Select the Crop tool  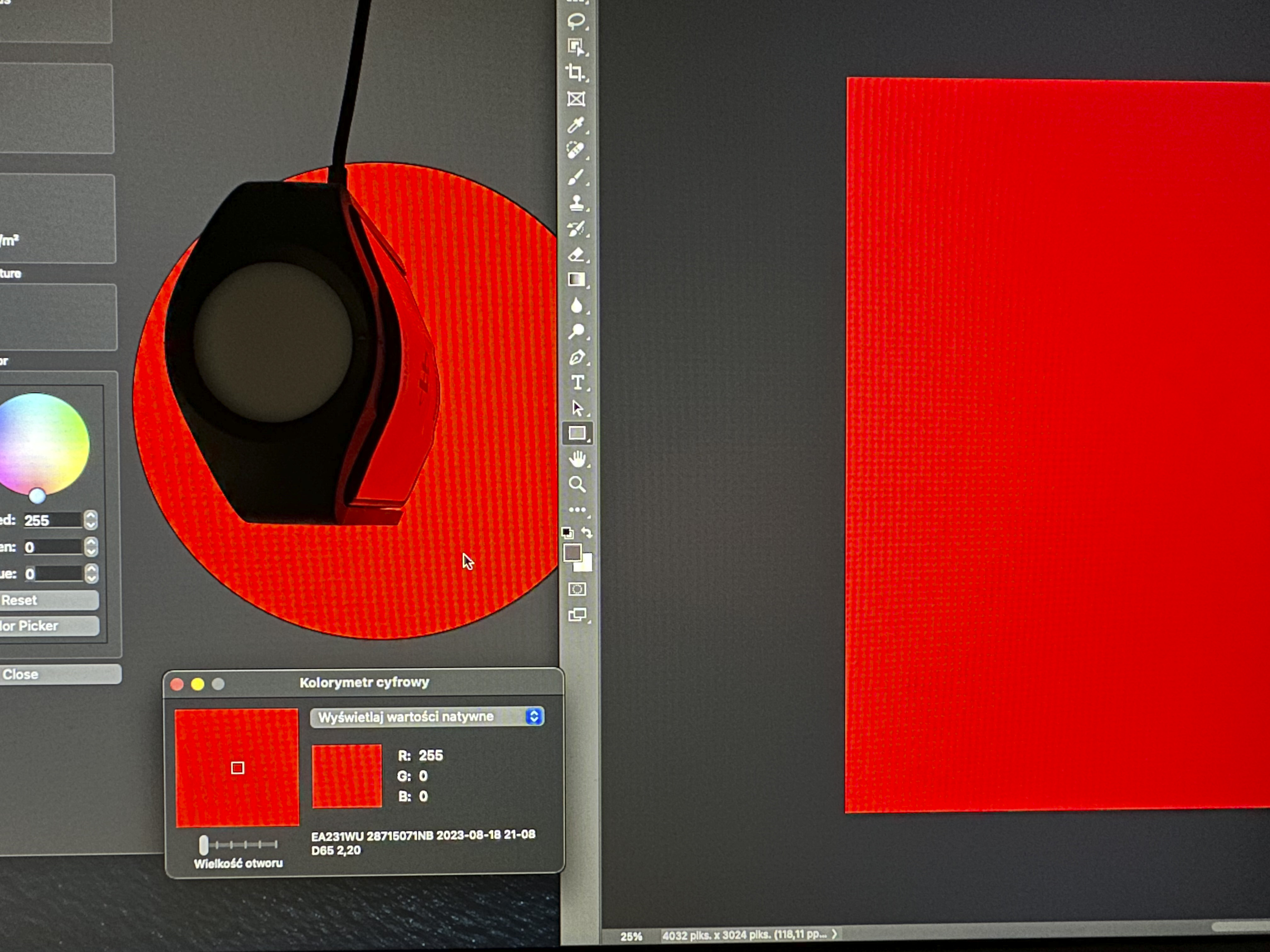point(575,72)
